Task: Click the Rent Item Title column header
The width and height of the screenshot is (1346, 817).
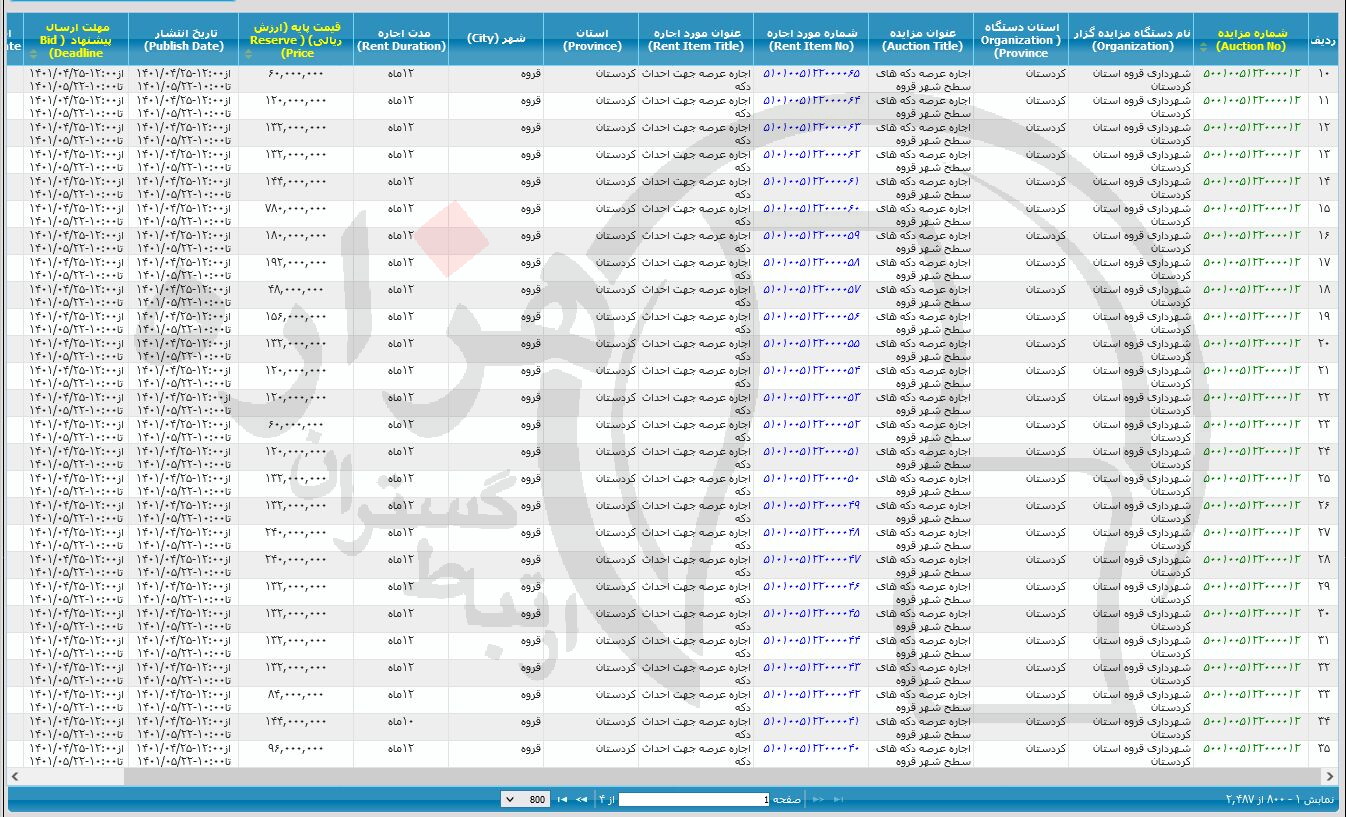Action: pyautogui.click(x=696, y=39)
